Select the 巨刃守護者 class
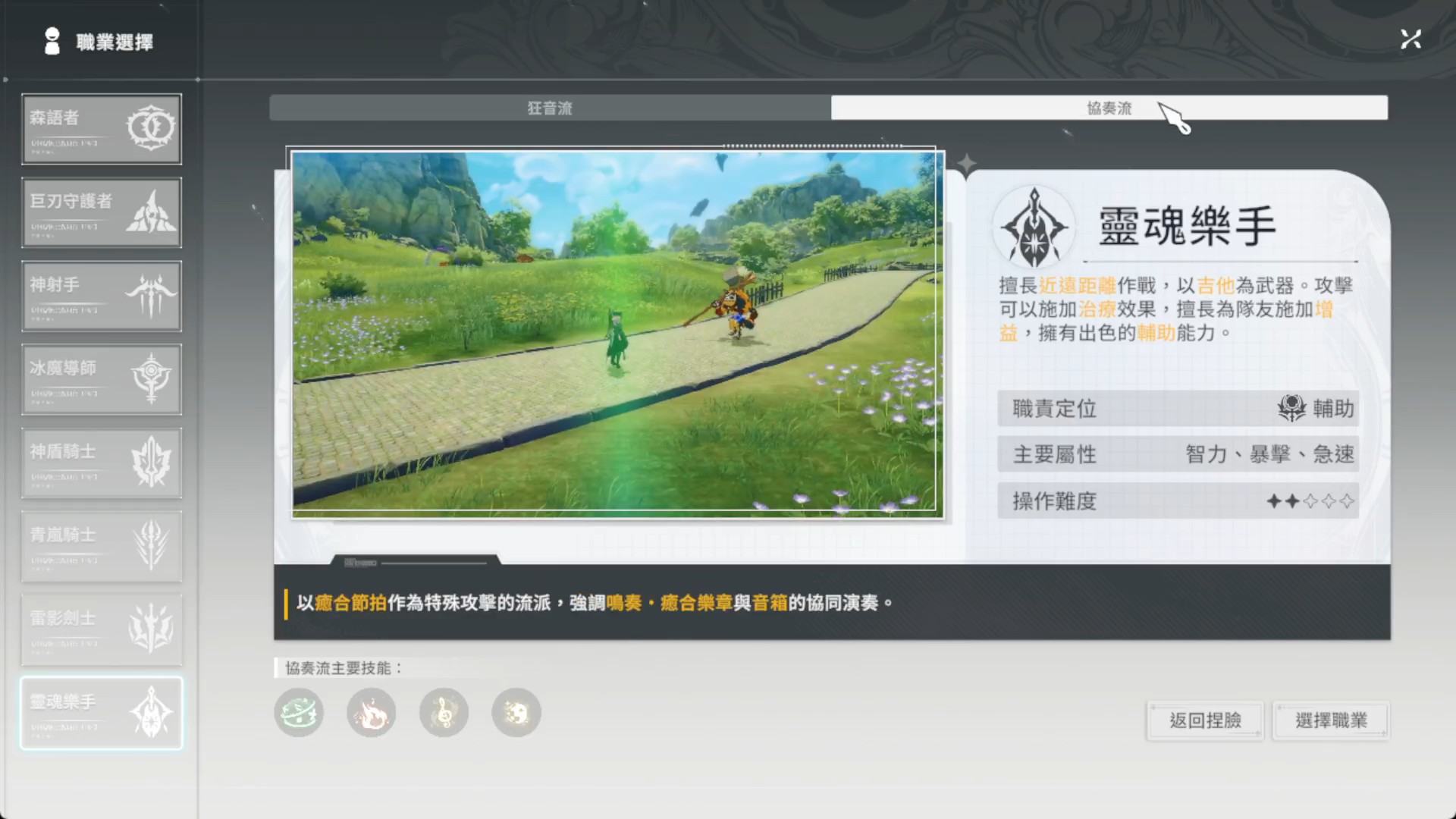This screenshot has height=819, width=1456. click(102, 212)
